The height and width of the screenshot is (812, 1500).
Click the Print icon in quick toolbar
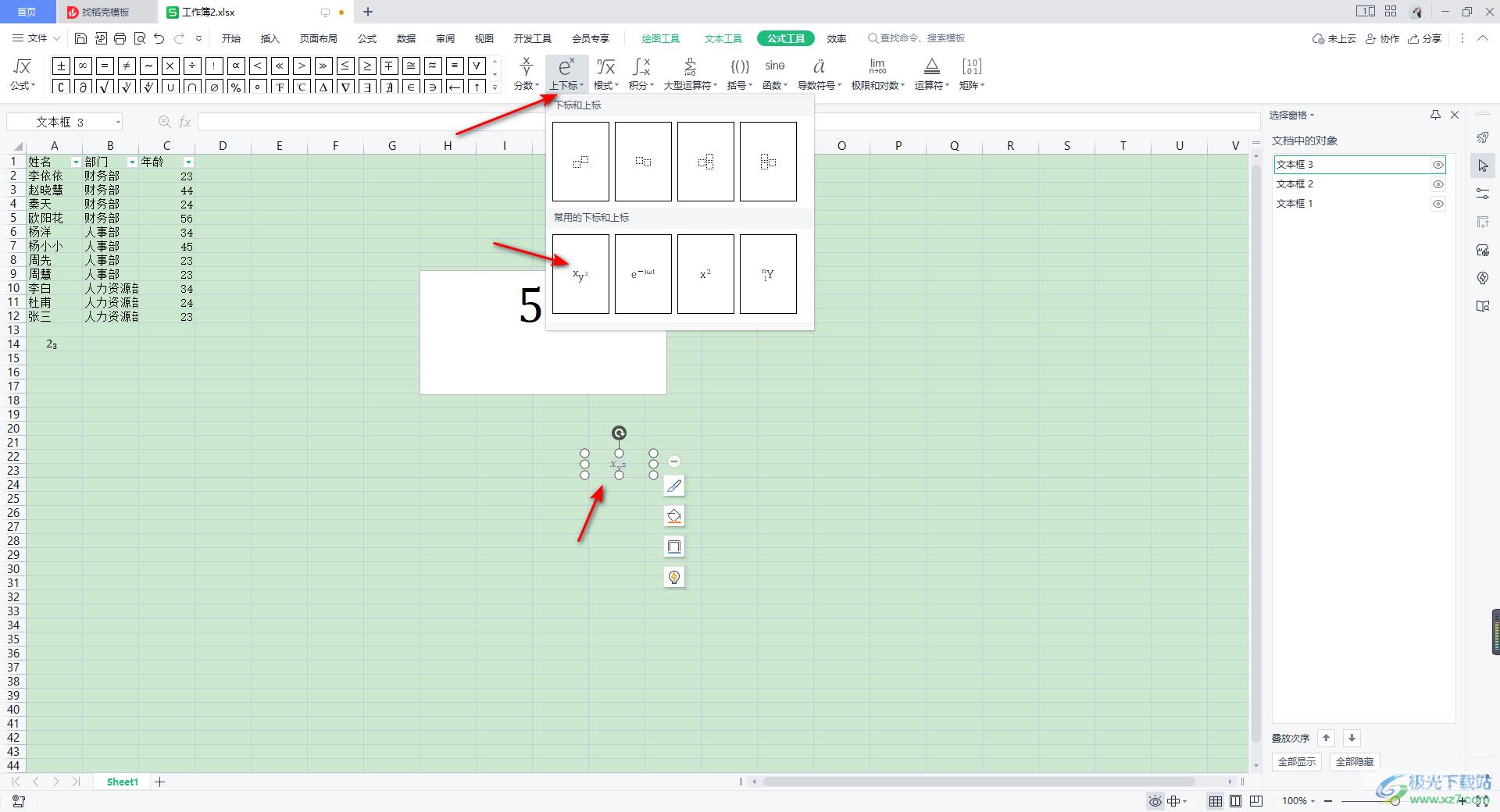click(120, 38)
